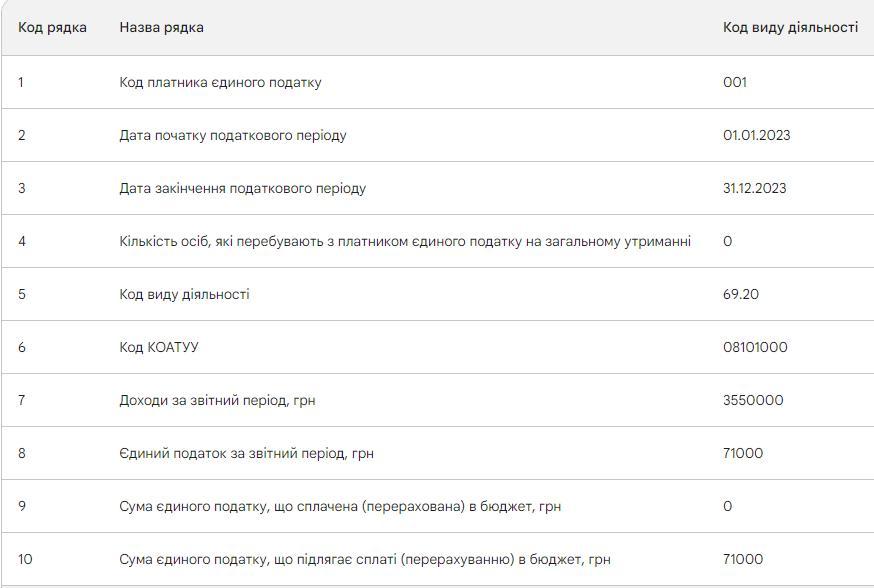Click the value 001 in row 1
This screenshot has height=588, width=874.
[x=735, y=82]
